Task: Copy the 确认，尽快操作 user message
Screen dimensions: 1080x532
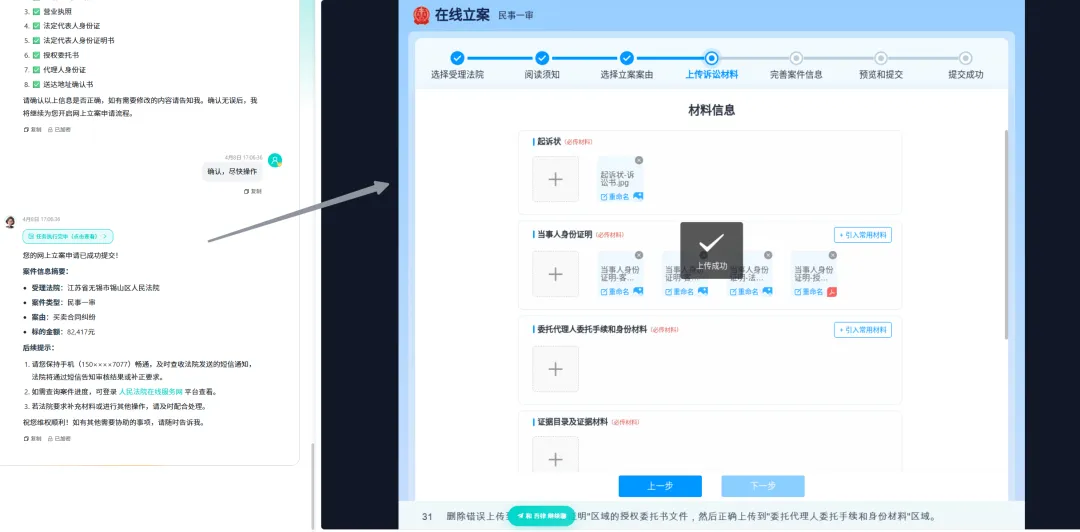Action: pyautogui.click(x=253, y=191)
